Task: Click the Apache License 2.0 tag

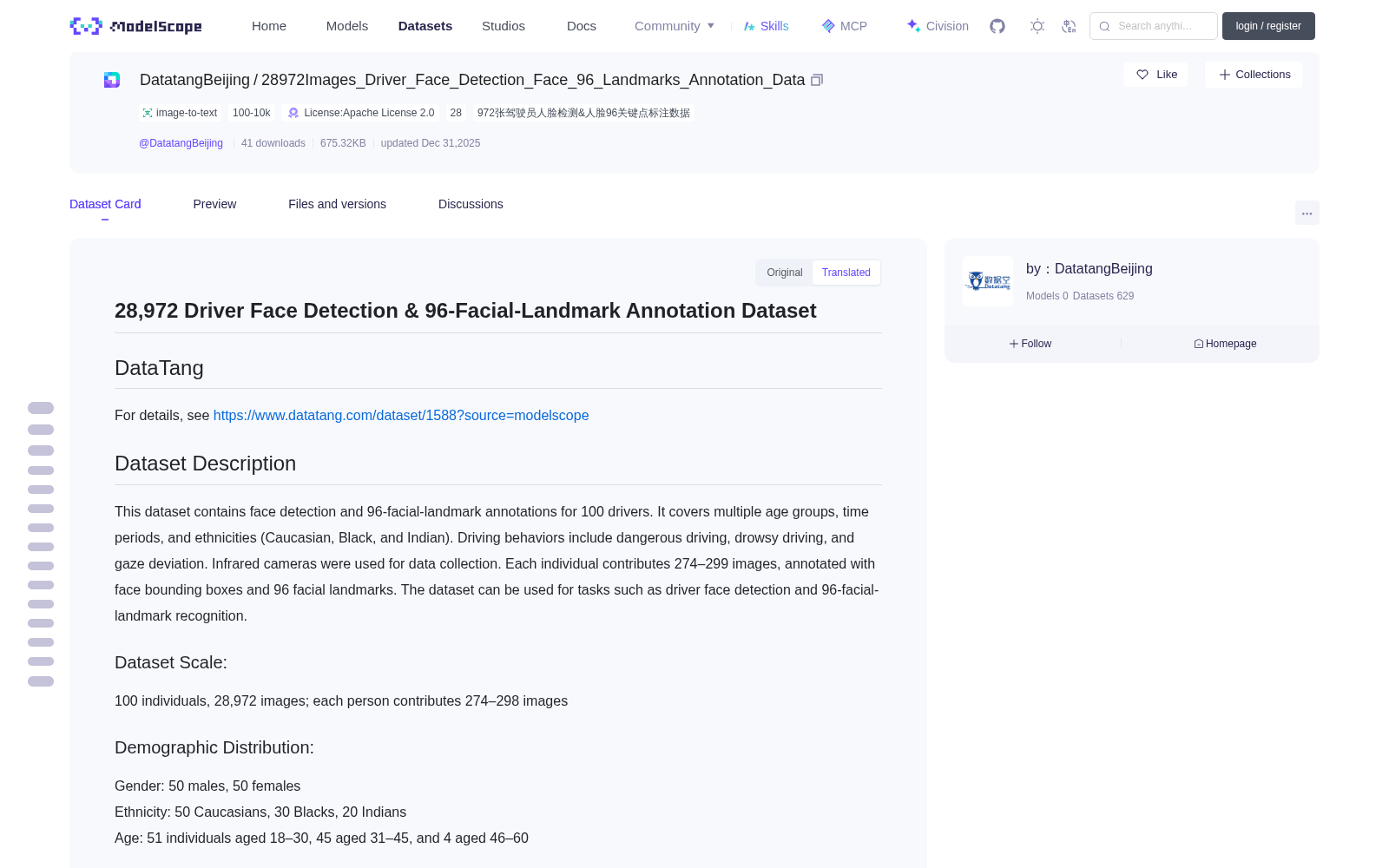Action: (361, 113)
